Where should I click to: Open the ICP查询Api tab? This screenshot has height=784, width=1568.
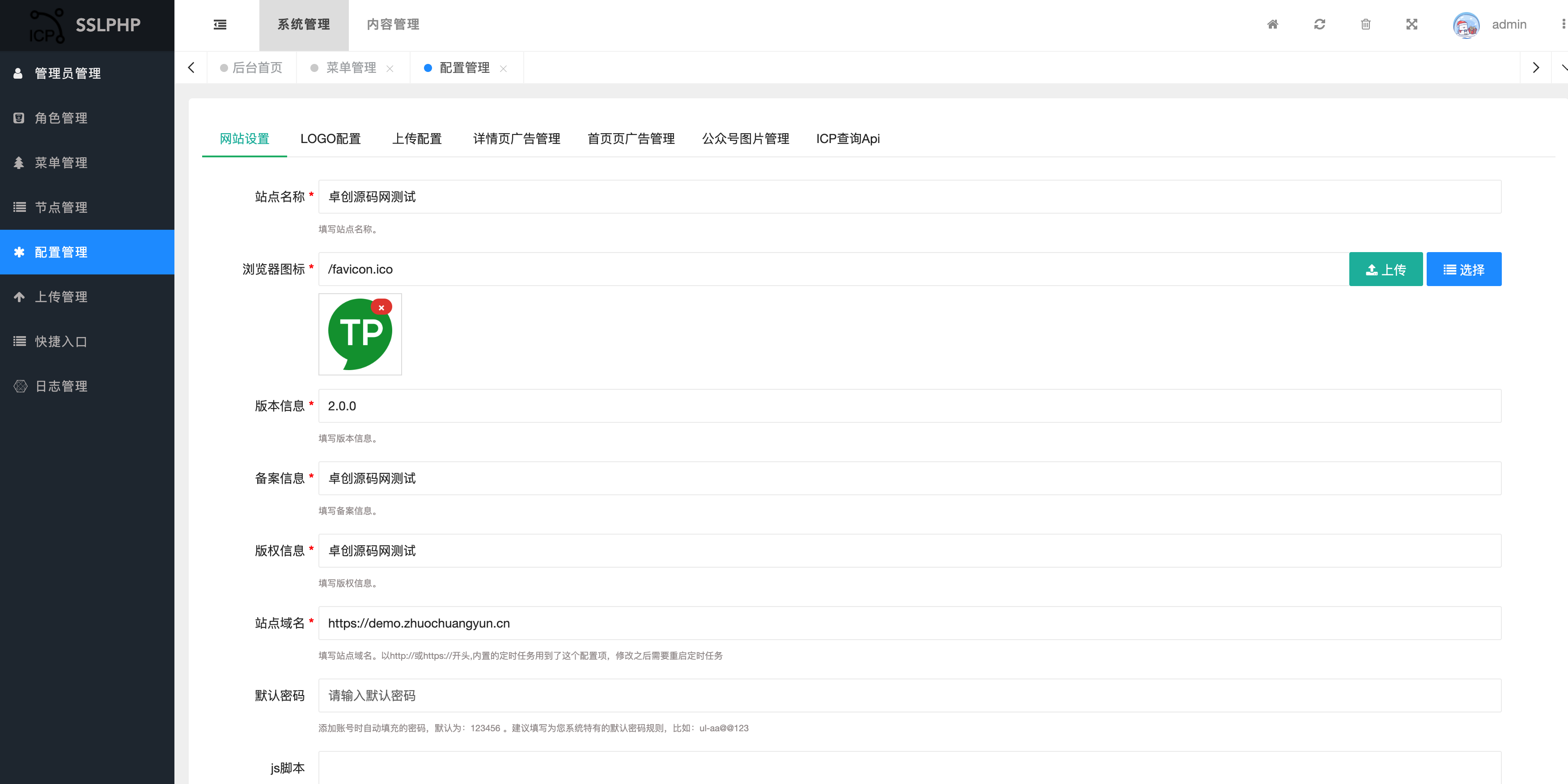pyautogui.click(x=848, y=139)
